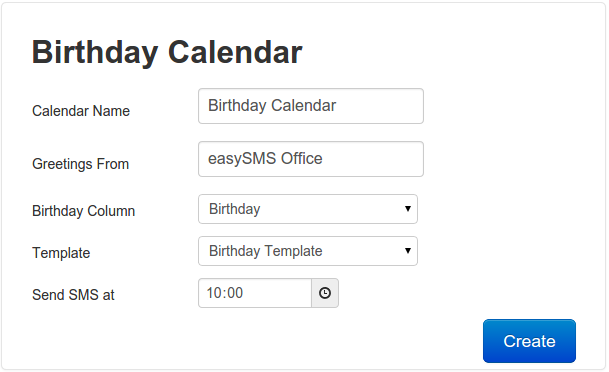Click the Send SMS at label
Screen dimensions: 609x372
pyautogui.click(x=73, y=295)
